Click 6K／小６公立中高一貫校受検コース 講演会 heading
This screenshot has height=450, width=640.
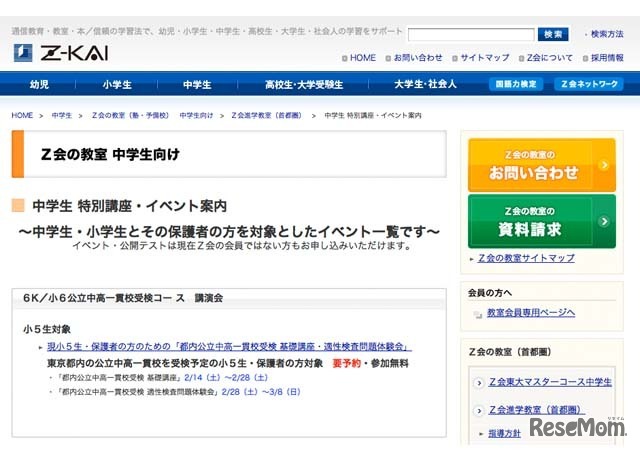click(x=123, y=298)
